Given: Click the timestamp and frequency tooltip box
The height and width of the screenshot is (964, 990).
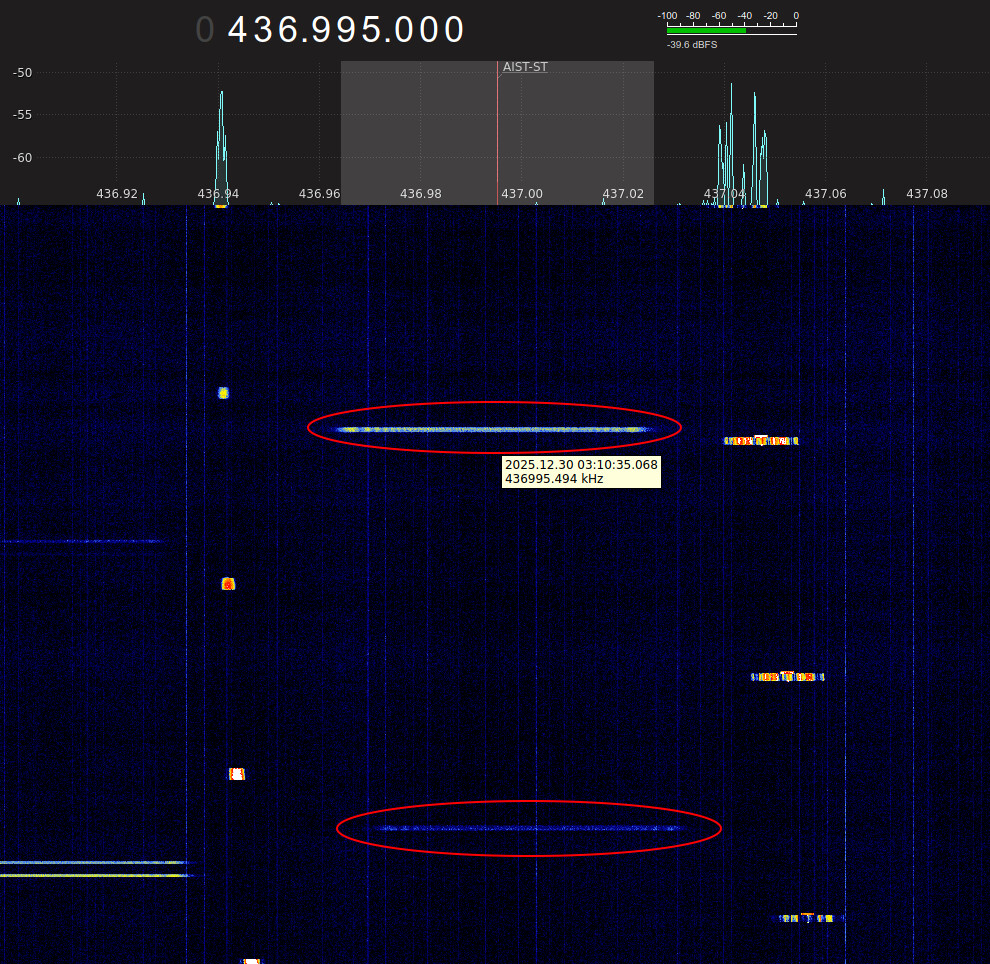Looking at the screenshot, I should click(581, 471).
